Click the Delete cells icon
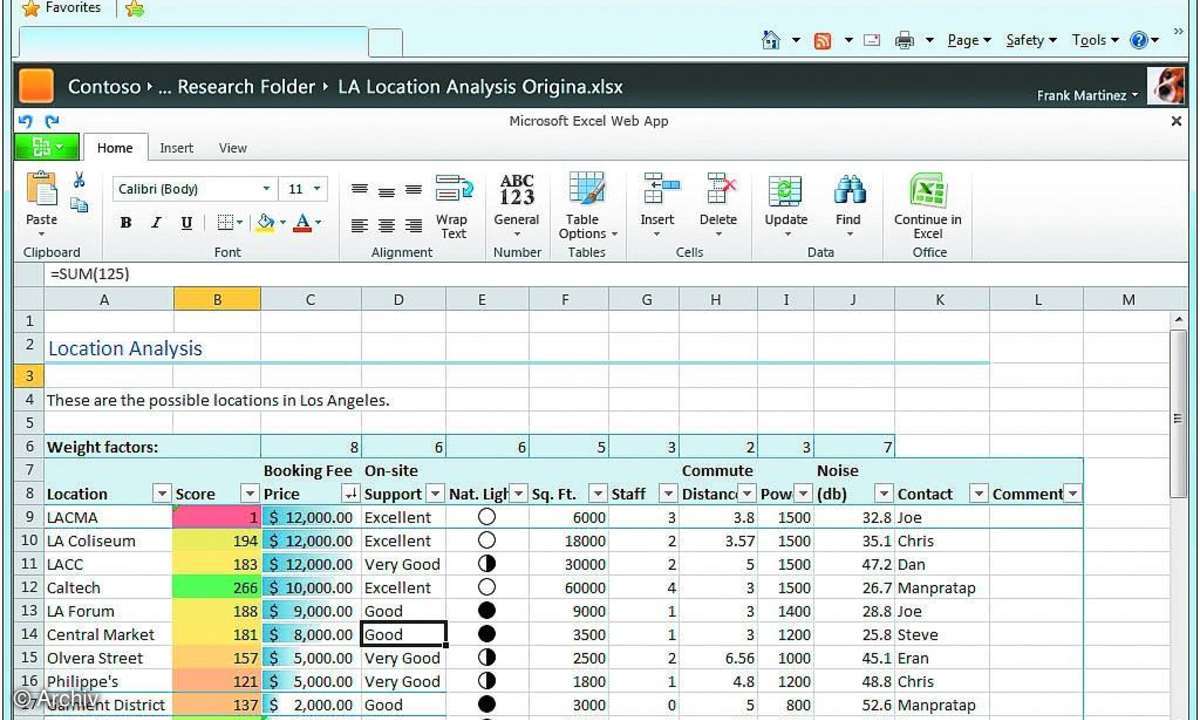This screenshot has height=720, width=1200. [718, 190]
